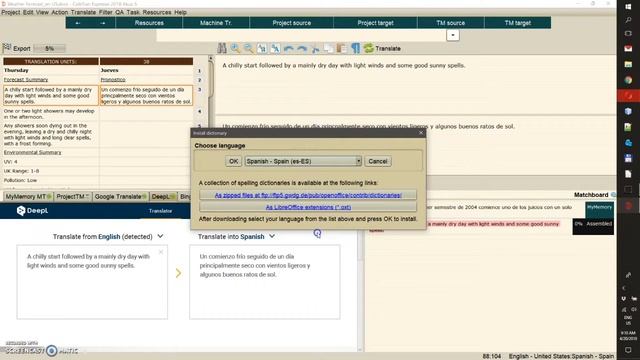Click the DeepL source text box
This screenshot has width=640, height=360.
click(x=92, y=282)
